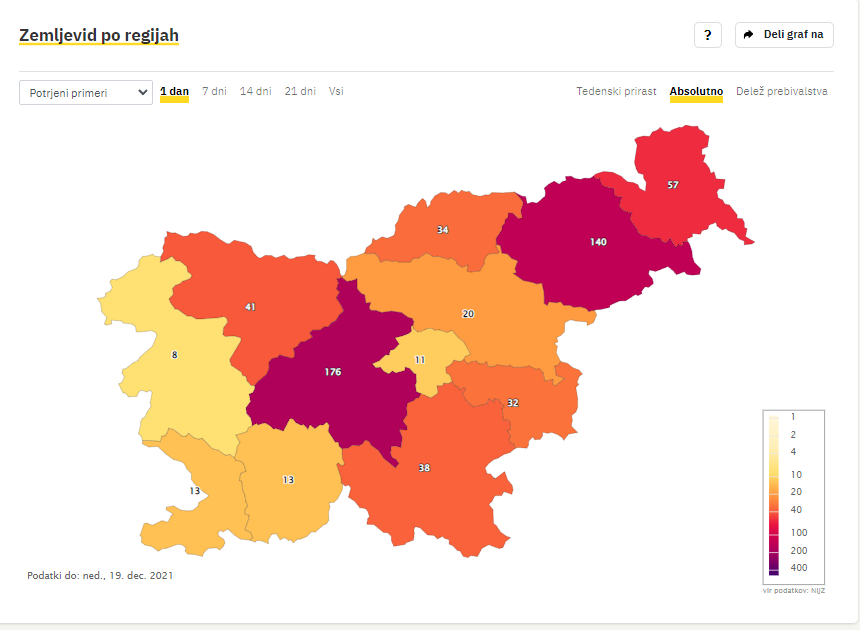Click the region labeled 176

333,372
